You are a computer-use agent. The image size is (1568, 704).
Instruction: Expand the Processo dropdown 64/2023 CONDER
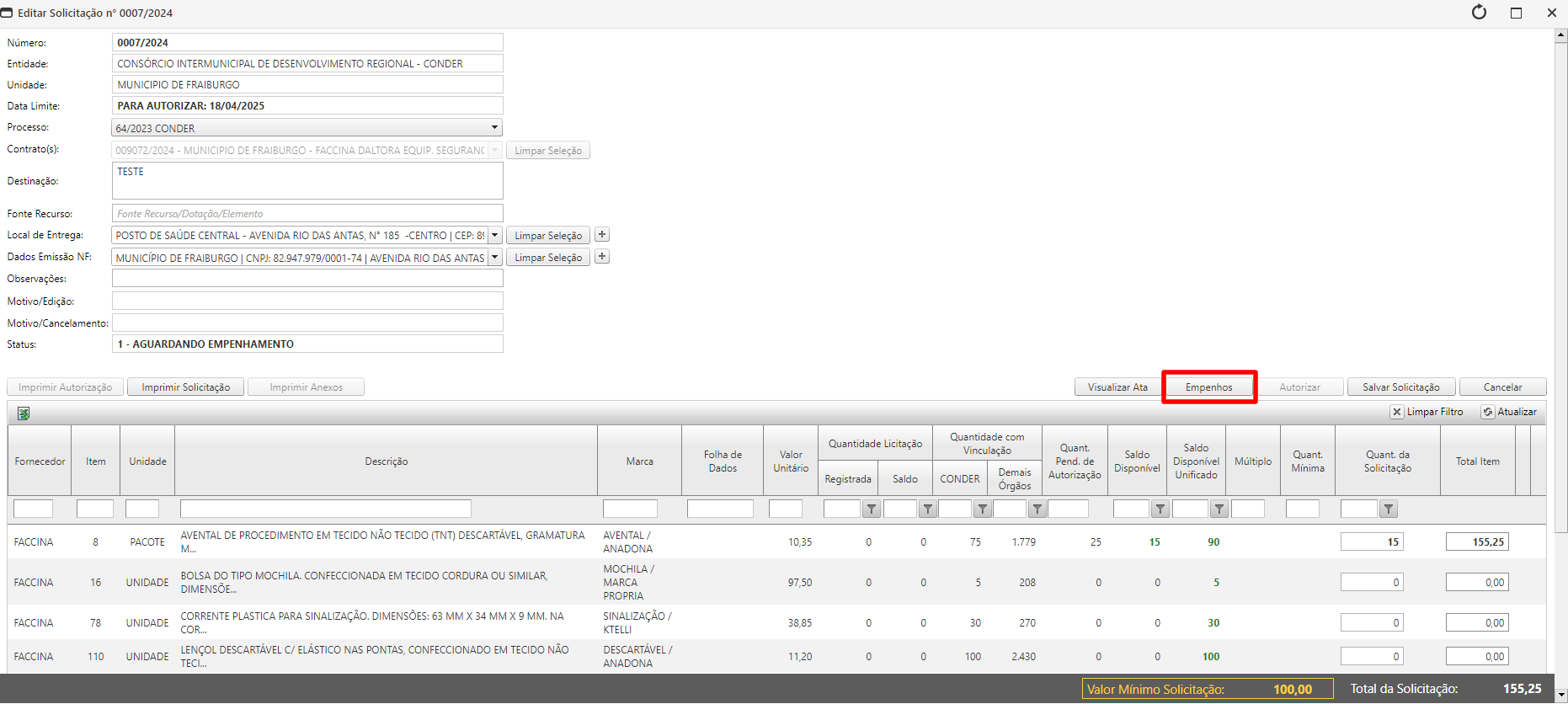[x=494, y=127]
